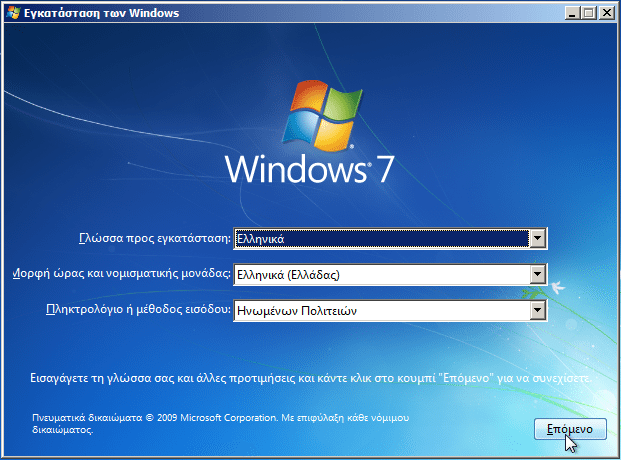Screen dimensions: 621x460
Task: Click the Εγκατάσταση των Windows title text
Action: [x=101, y=13]
